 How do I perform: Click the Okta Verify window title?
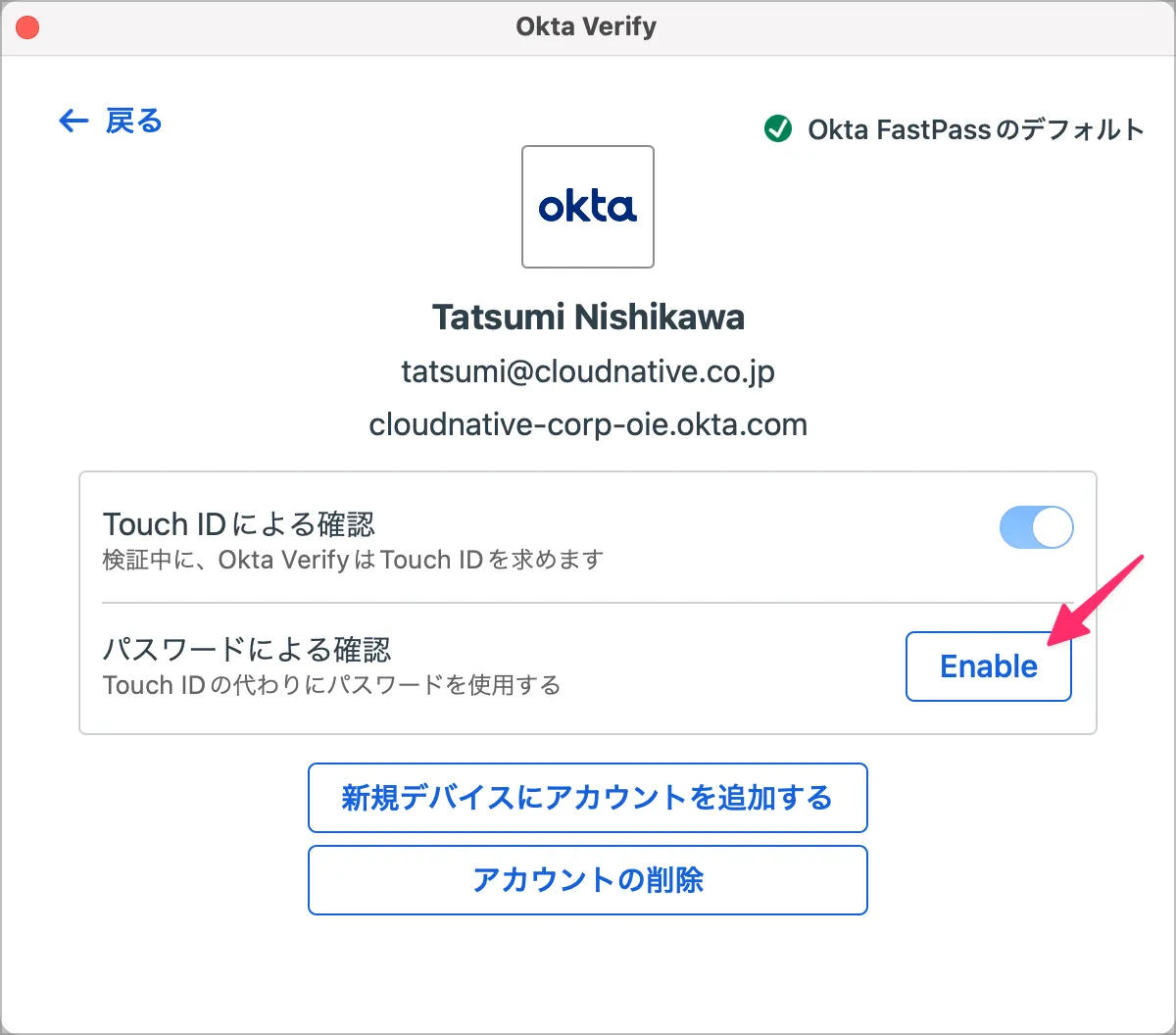click(586, 26)
